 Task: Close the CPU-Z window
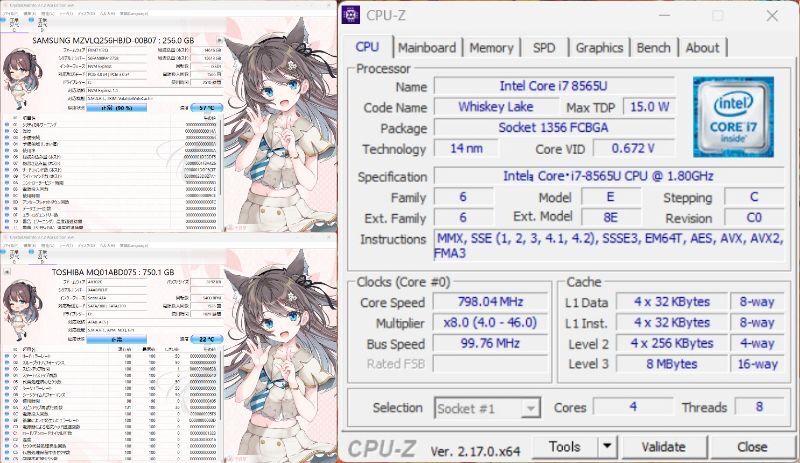(x=772, y=16)
